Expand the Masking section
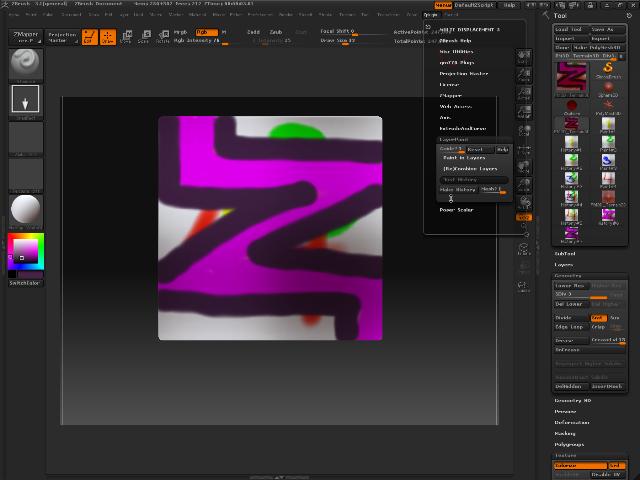This screenshot has width=640, height=480. click(565, 433)
